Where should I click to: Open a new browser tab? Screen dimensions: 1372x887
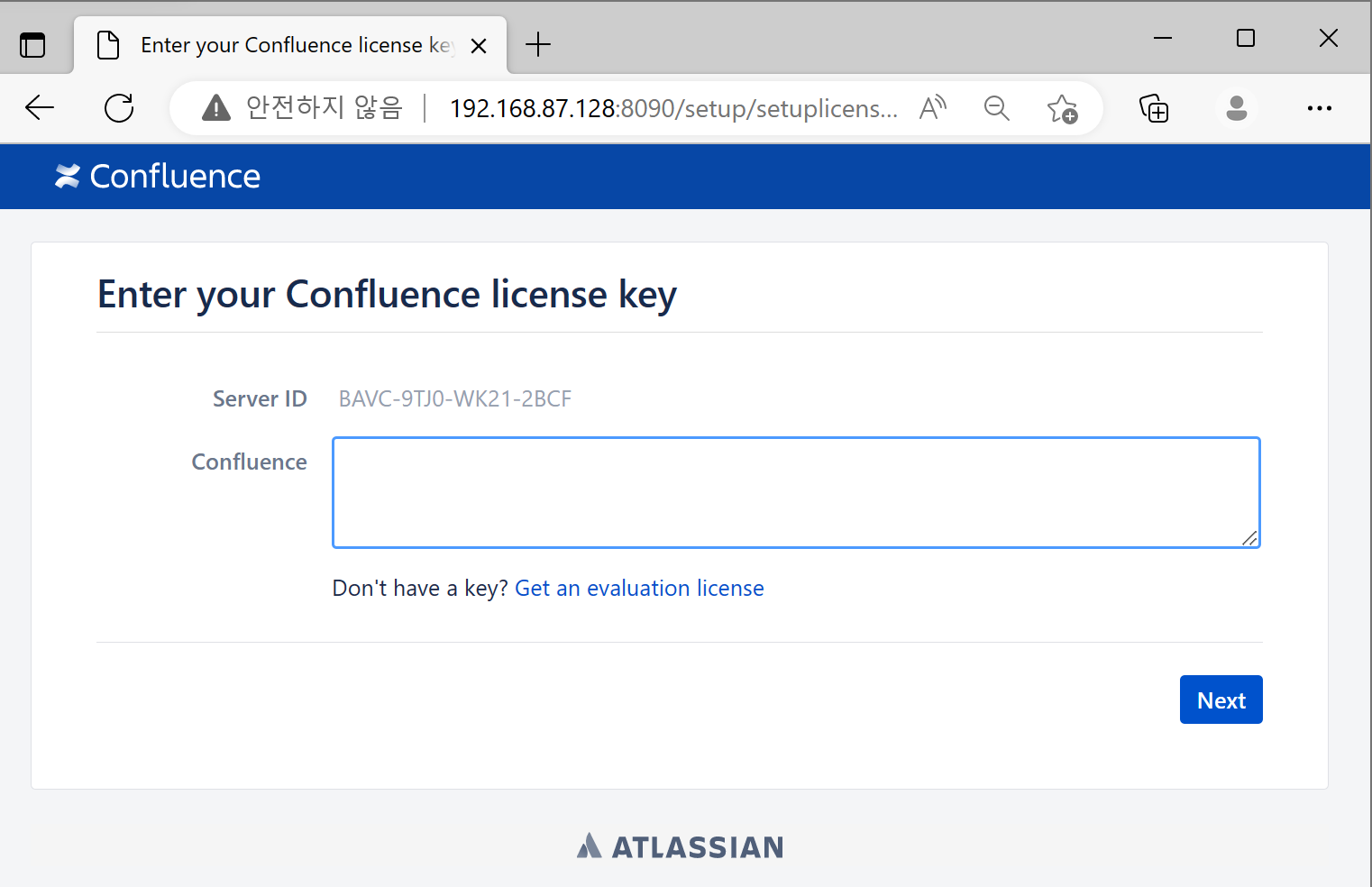click(538, 44)
